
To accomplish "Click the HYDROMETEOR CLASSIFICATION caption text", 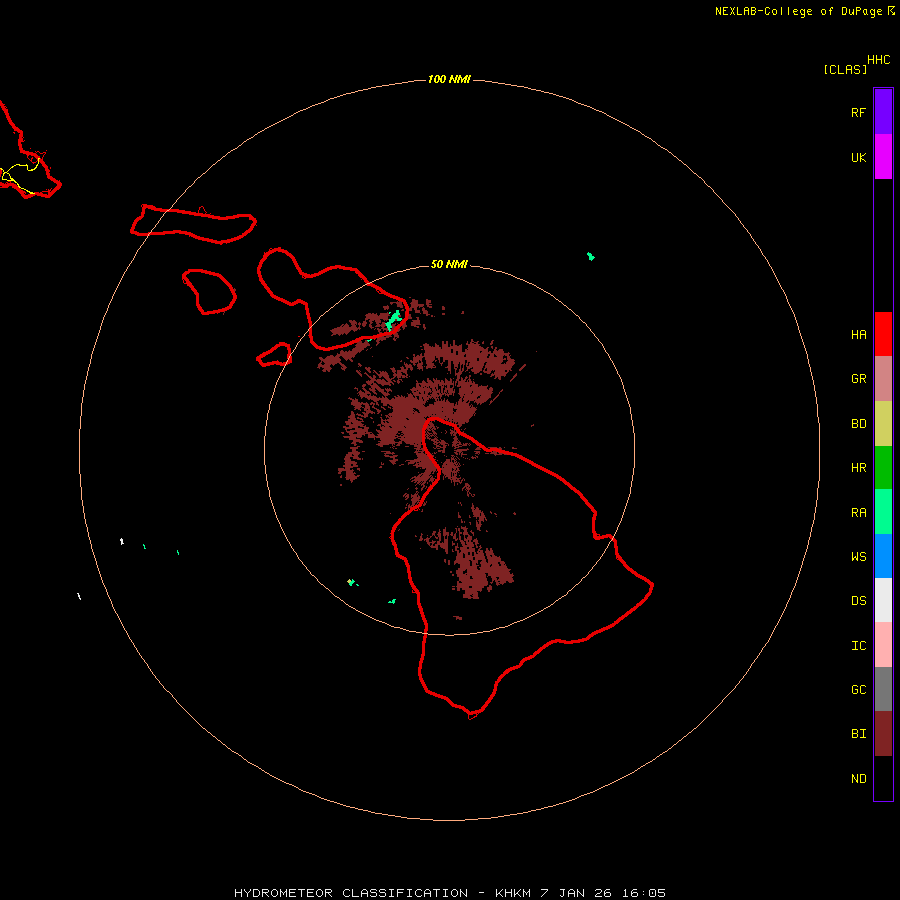I will tap(351, 893).
